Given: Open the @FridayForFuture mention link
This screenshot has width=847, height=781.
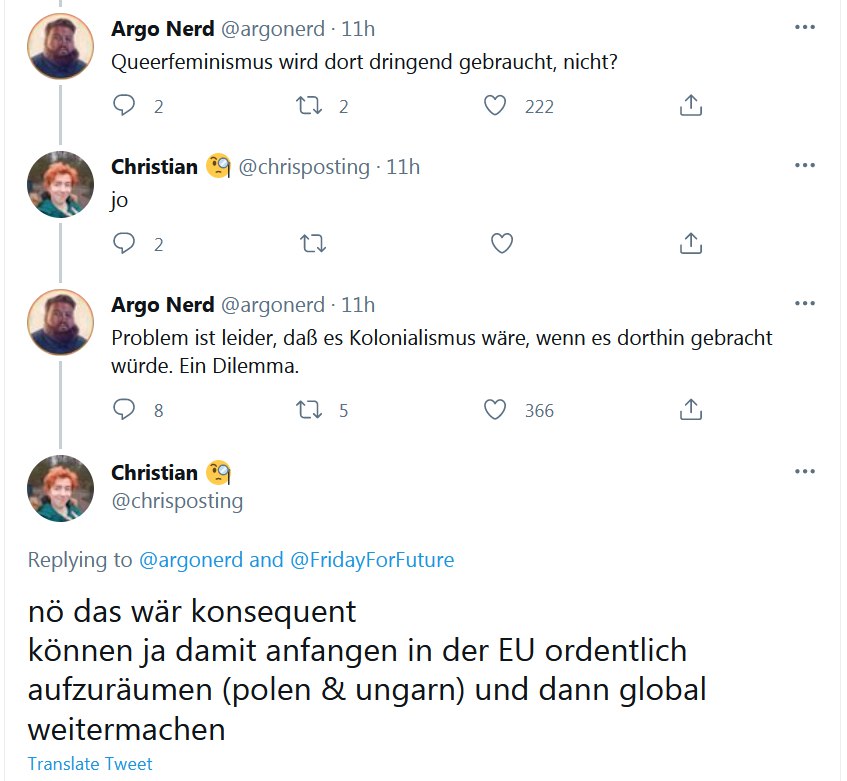Looking at the screenshot, I should 372,560.
